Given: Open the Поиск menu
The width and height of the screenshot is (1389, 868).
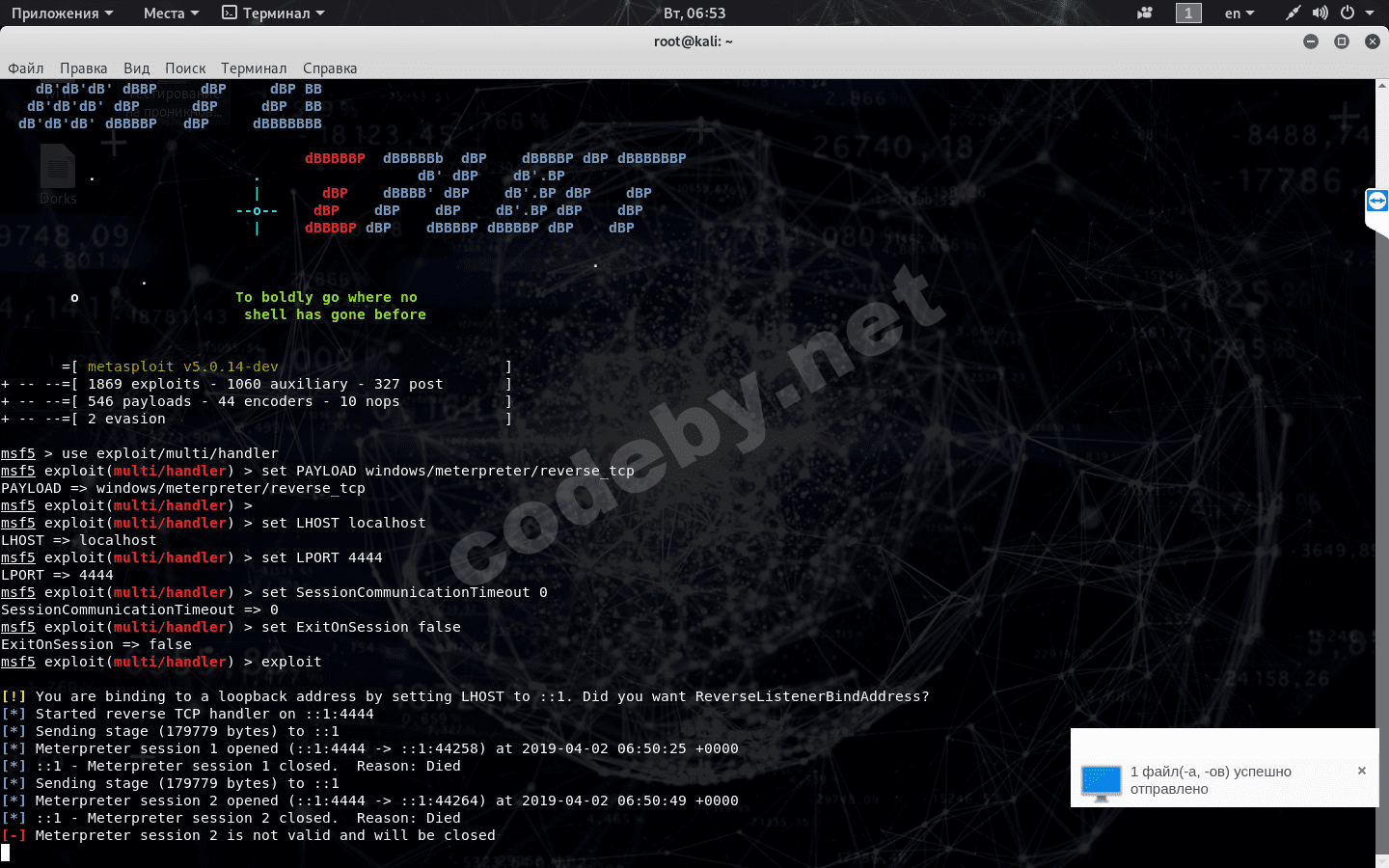Looking at the screenshot, I should pyautogui.click(x=185, y=68).
